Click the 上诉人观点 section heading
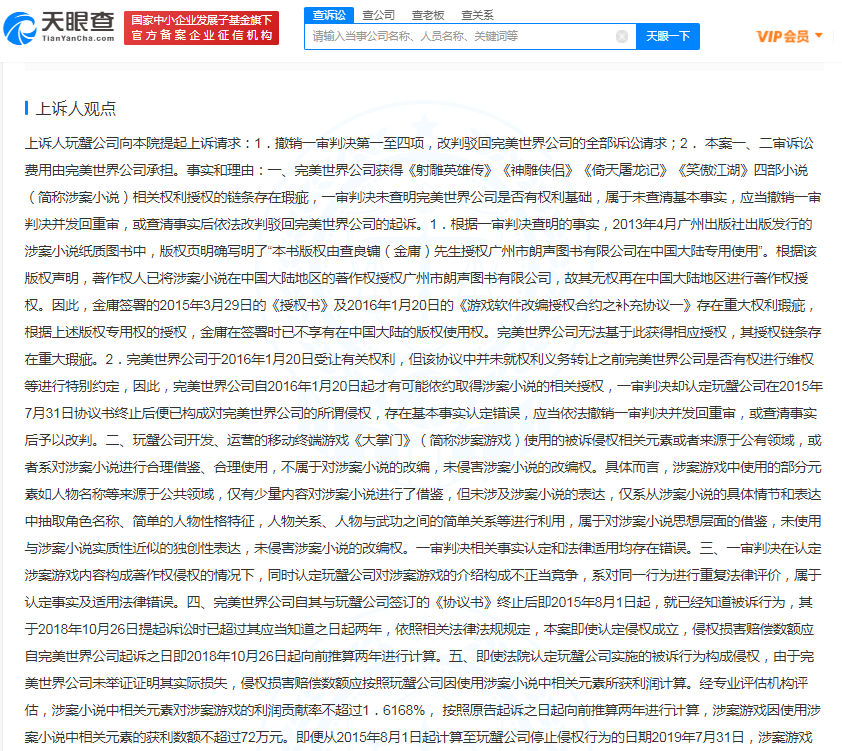This screenshot has height=751, width=842. coord(76,109)
